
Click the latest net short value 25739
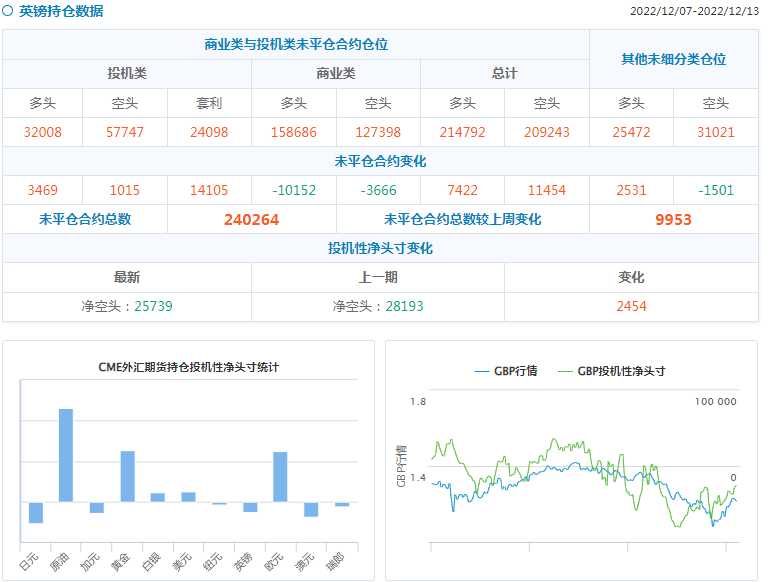point(127,306)
